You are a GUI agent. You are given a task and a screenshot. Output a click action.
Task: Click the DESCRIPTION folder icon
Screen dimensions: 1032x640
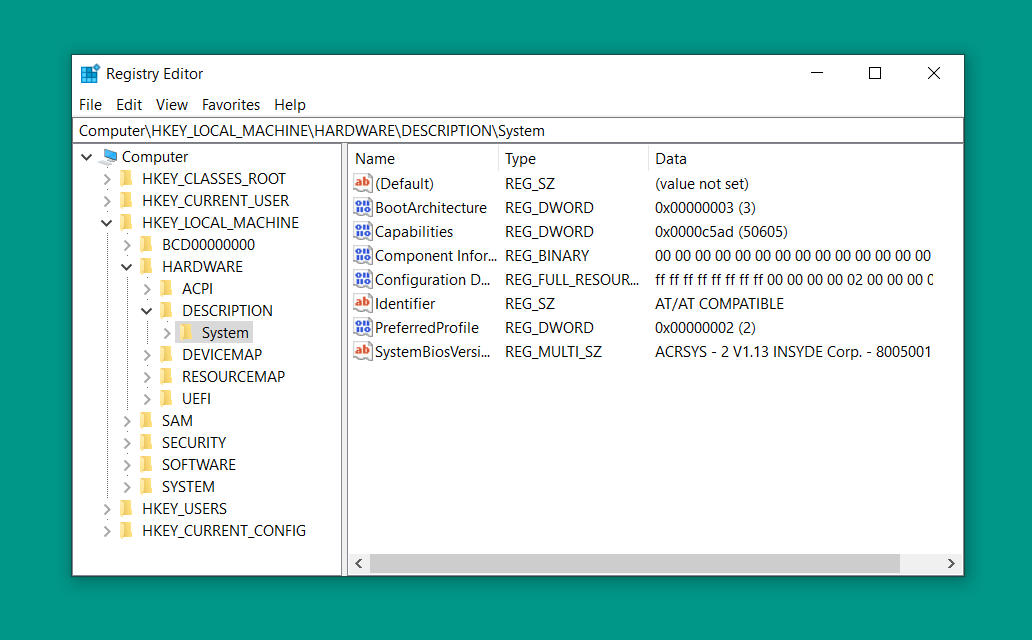coord(167,311)
